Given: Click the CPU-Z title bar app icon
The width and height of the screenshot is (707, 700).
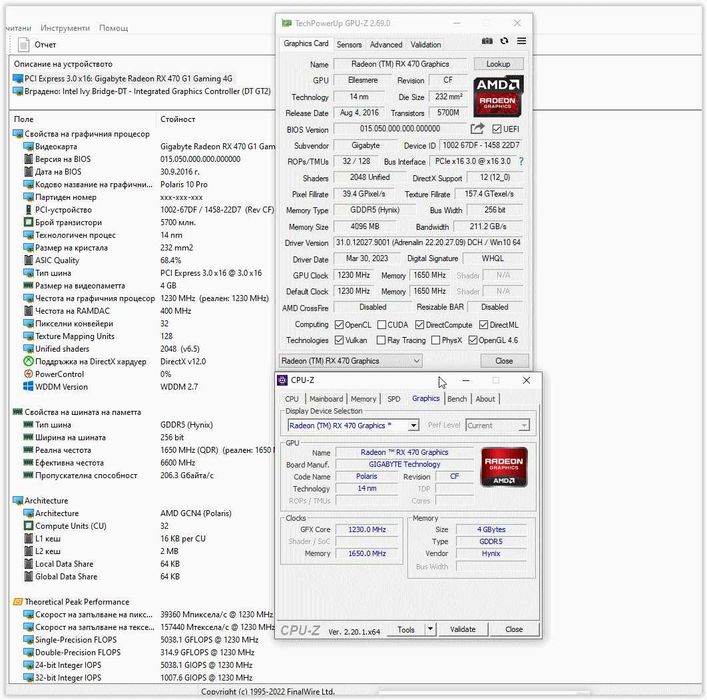Looking at the screenshot, I should coord(283,380).
